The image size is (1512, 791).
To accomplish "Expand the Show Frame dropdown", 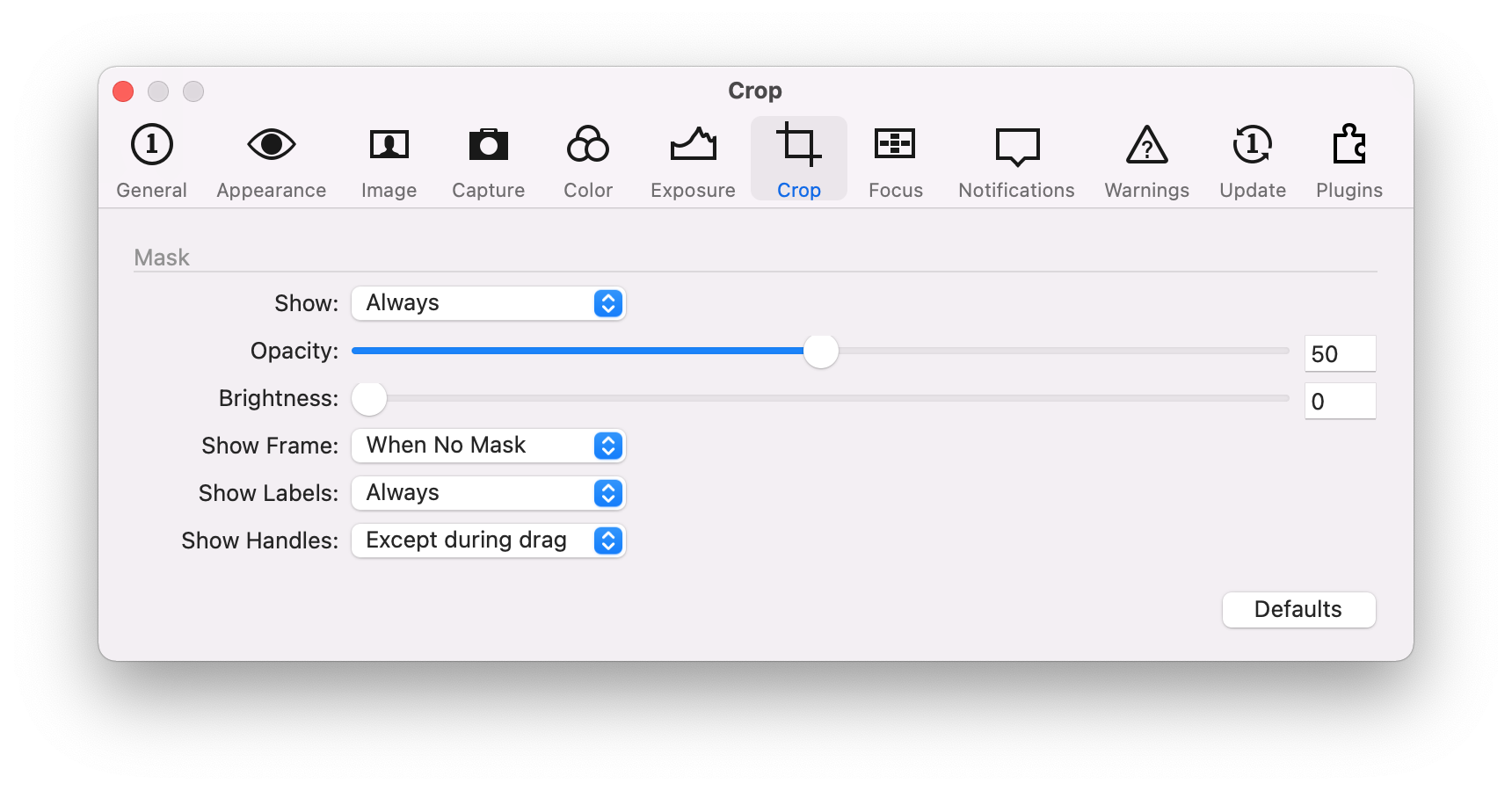I will pos(488,446).
